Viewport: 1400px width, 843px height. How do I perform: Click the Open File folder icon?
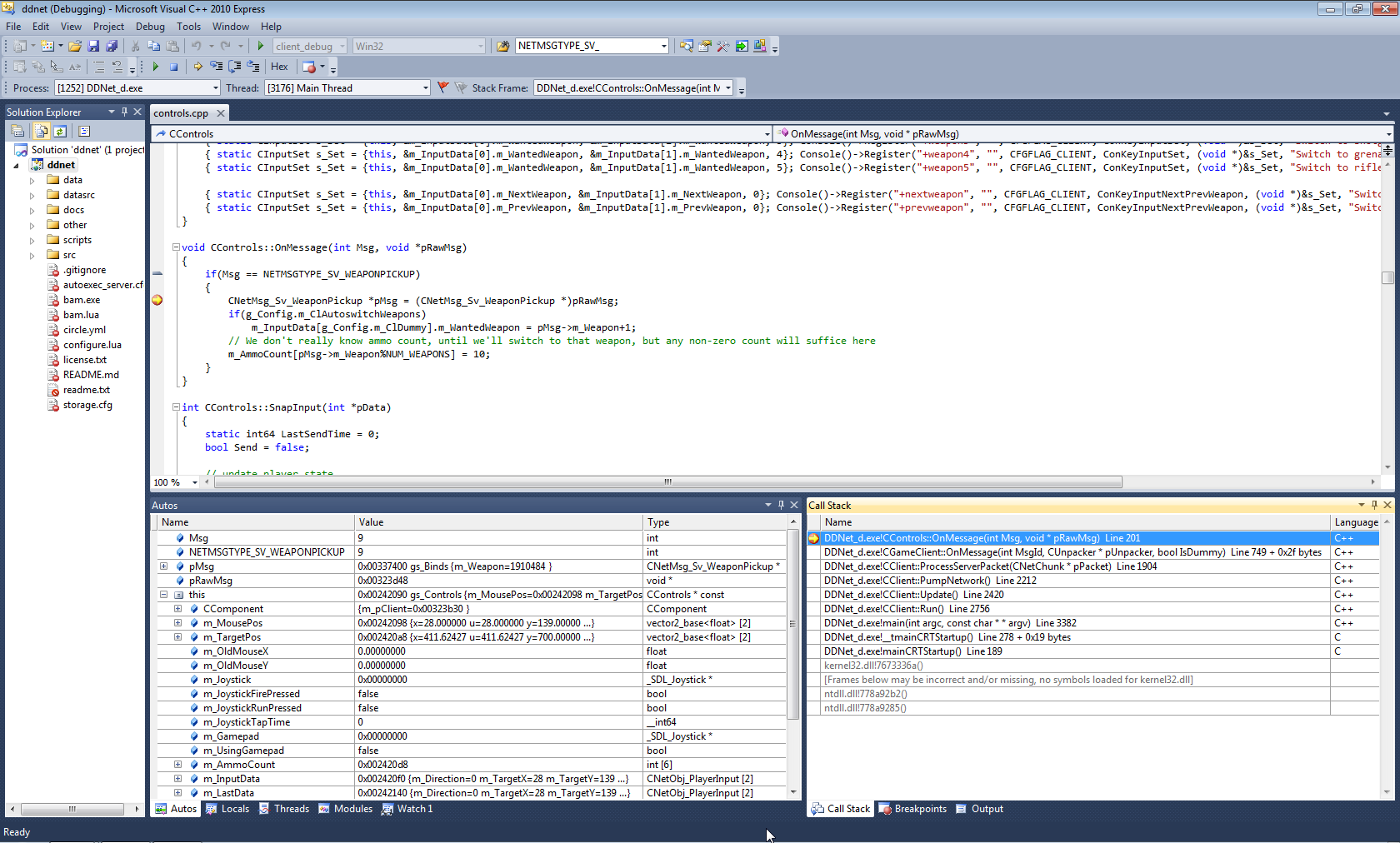click(x=75, y=46)
